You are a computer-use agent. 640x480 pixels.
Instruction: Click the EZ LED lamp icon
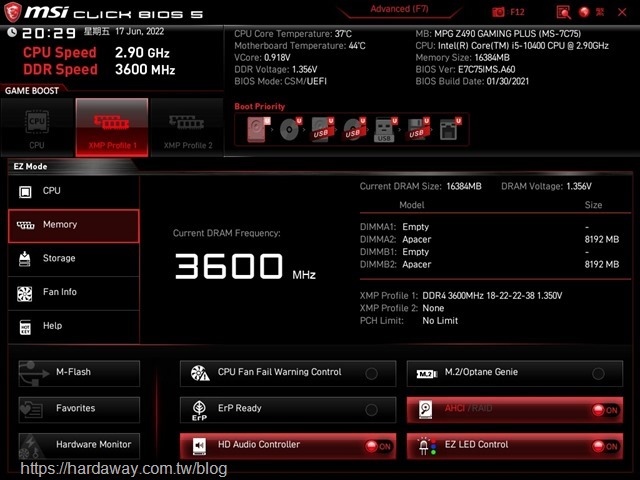pos(425,446)
